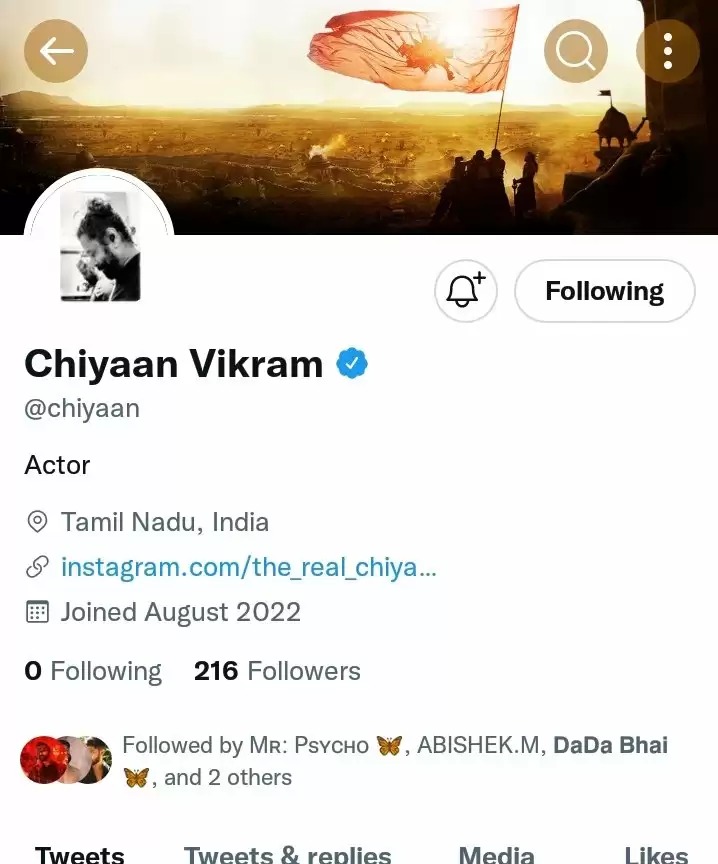
Task: Switch to Tweets & replies tab
Action: point(288,853)
